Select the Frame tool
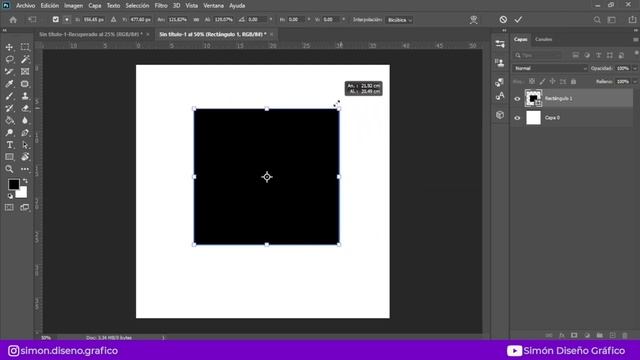Screen dimensions: 640x360 [x=25, y=72]
